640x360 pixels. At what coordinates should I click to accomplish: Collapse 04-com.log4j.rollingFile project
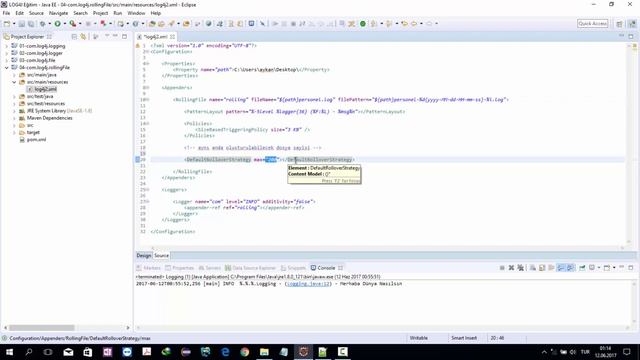[6, 68]
